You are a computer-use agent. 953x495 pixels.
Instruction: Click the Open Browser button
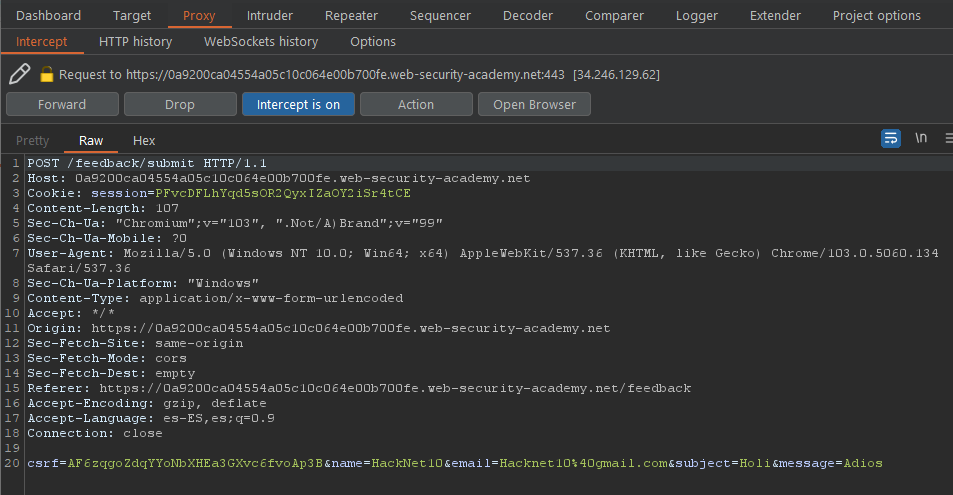pos(534,104)
